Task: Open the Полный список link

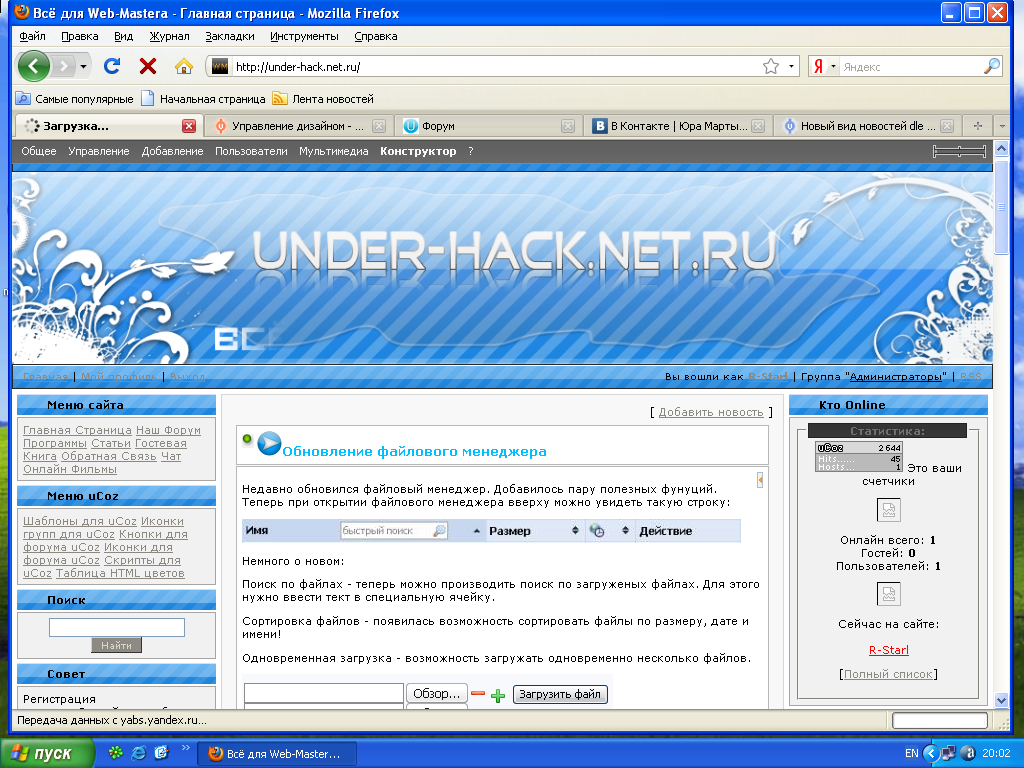Action: 888,674
